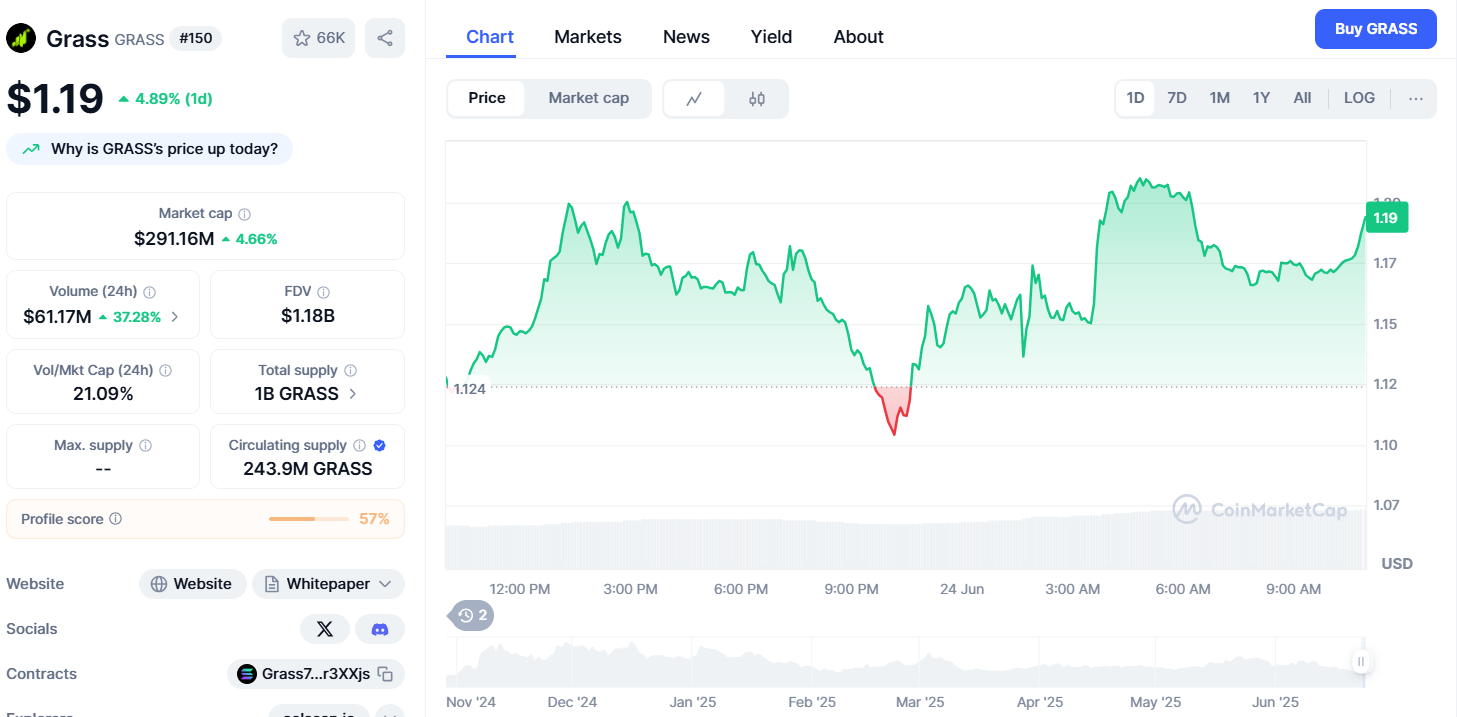Screen dimensions: 1457x717
Task: Click the 21.09% Vol/Mkt Cap value
Action: tap(103, 394)
